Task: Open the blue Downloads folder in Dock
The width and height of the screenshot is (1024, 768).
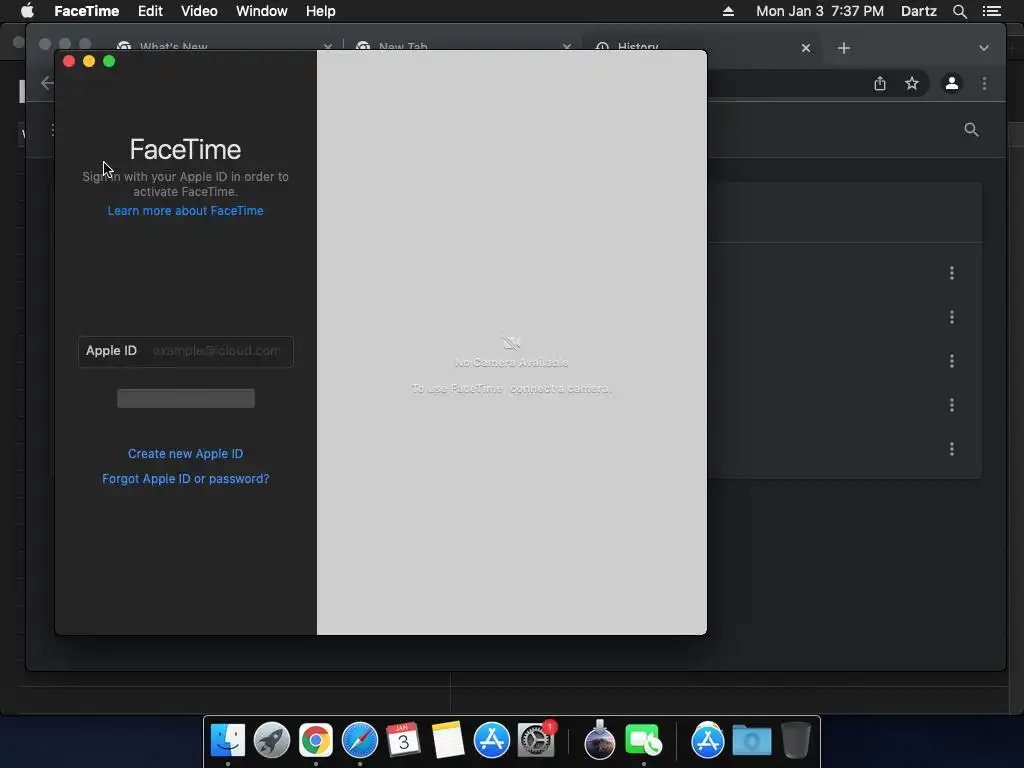Action: coord(752,740)
